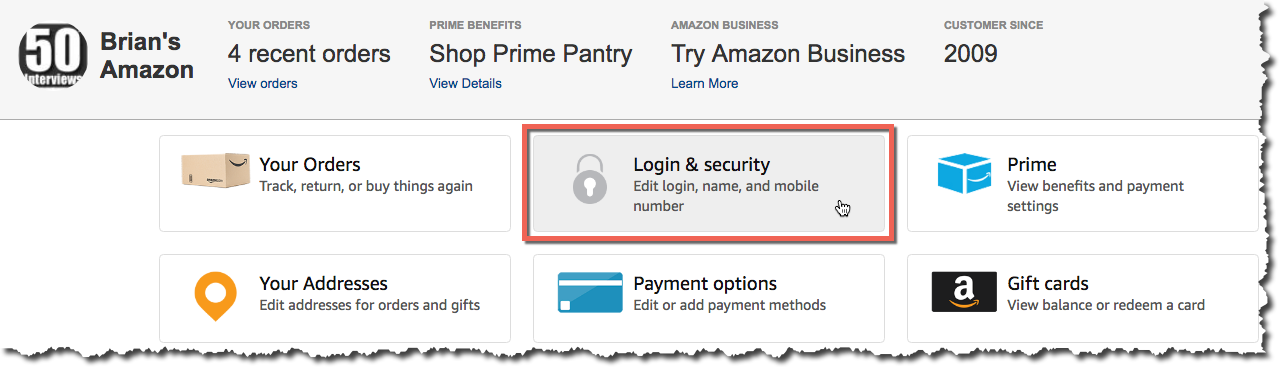Open the Your Orders heading

(x=309, y=164)
